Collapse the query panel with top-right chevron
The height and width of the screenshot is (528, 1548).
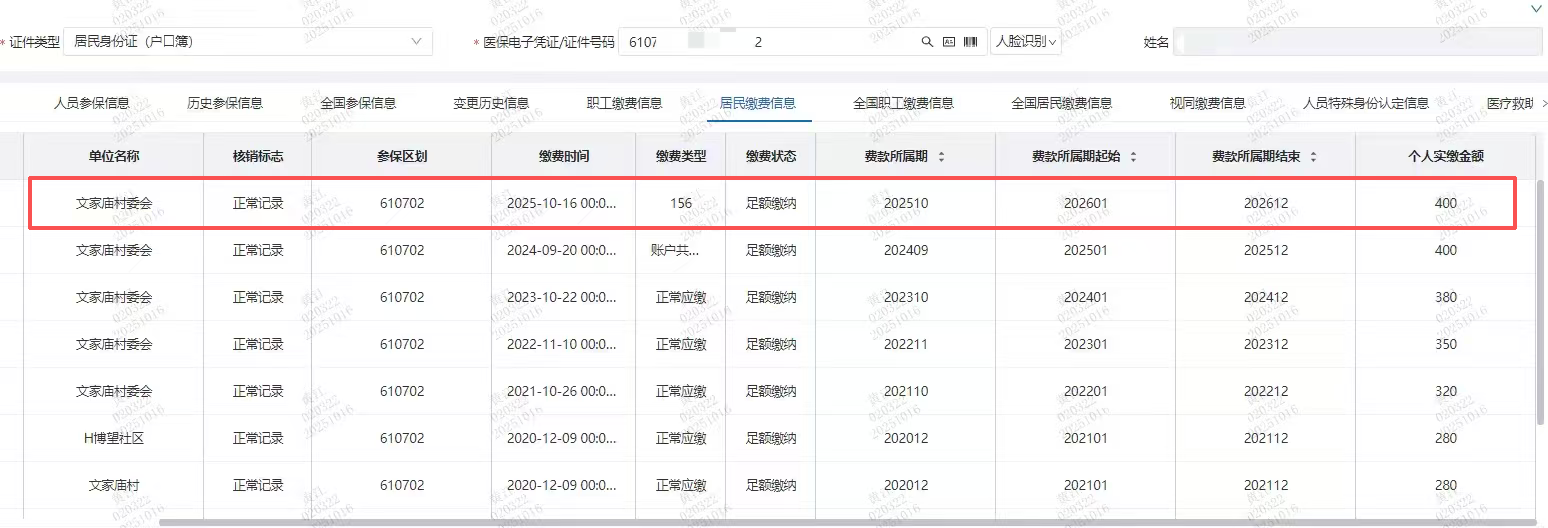(1536, 8)
